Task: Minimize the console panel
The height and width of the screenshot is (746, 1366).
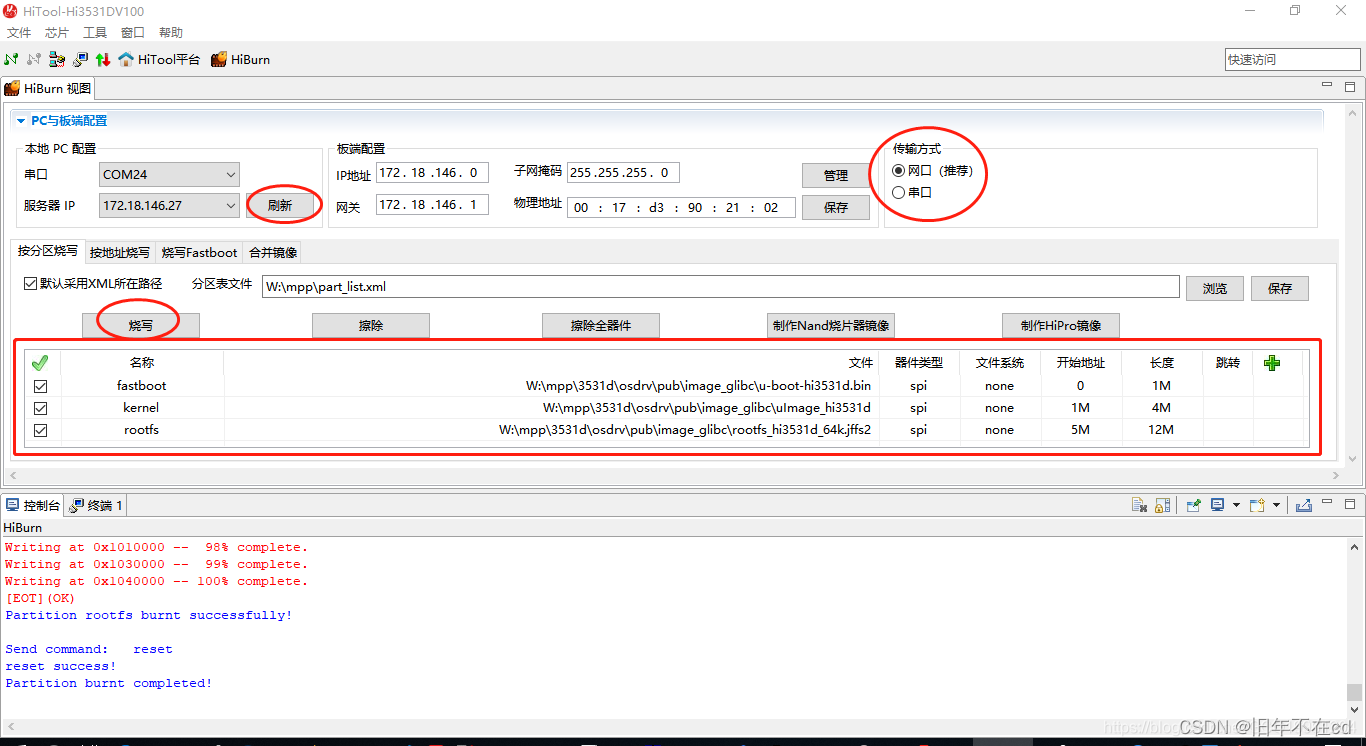Action: click(x=1327, y=504)
